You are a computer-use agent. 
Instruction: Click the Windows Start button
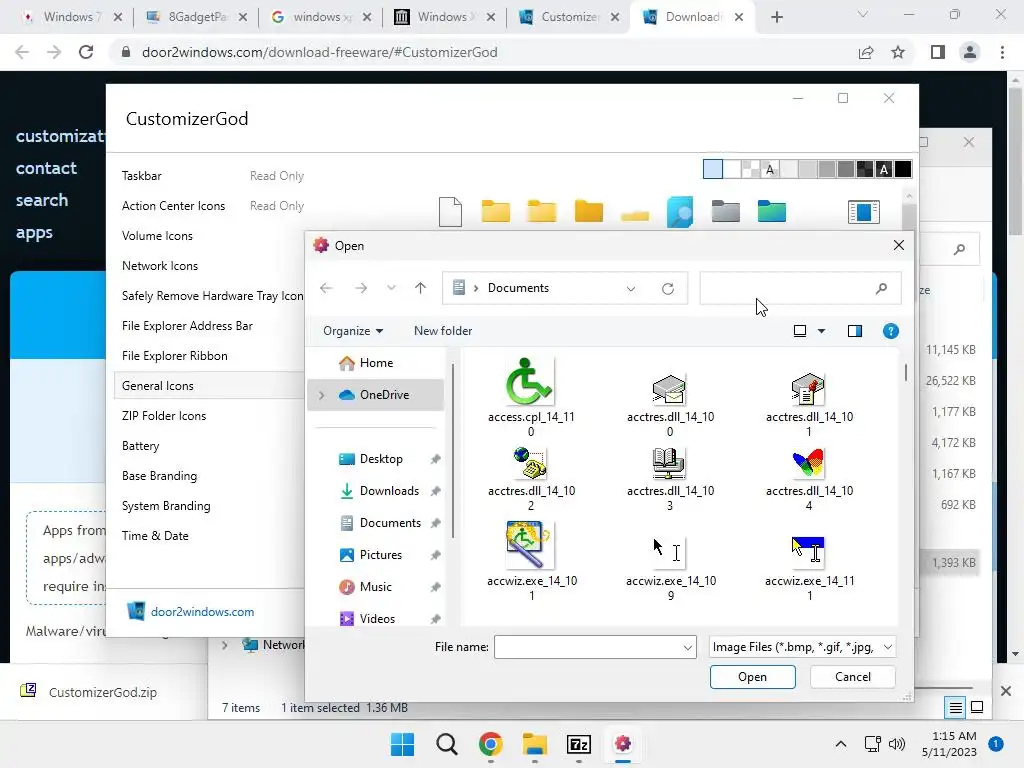[x=402, y=744]
